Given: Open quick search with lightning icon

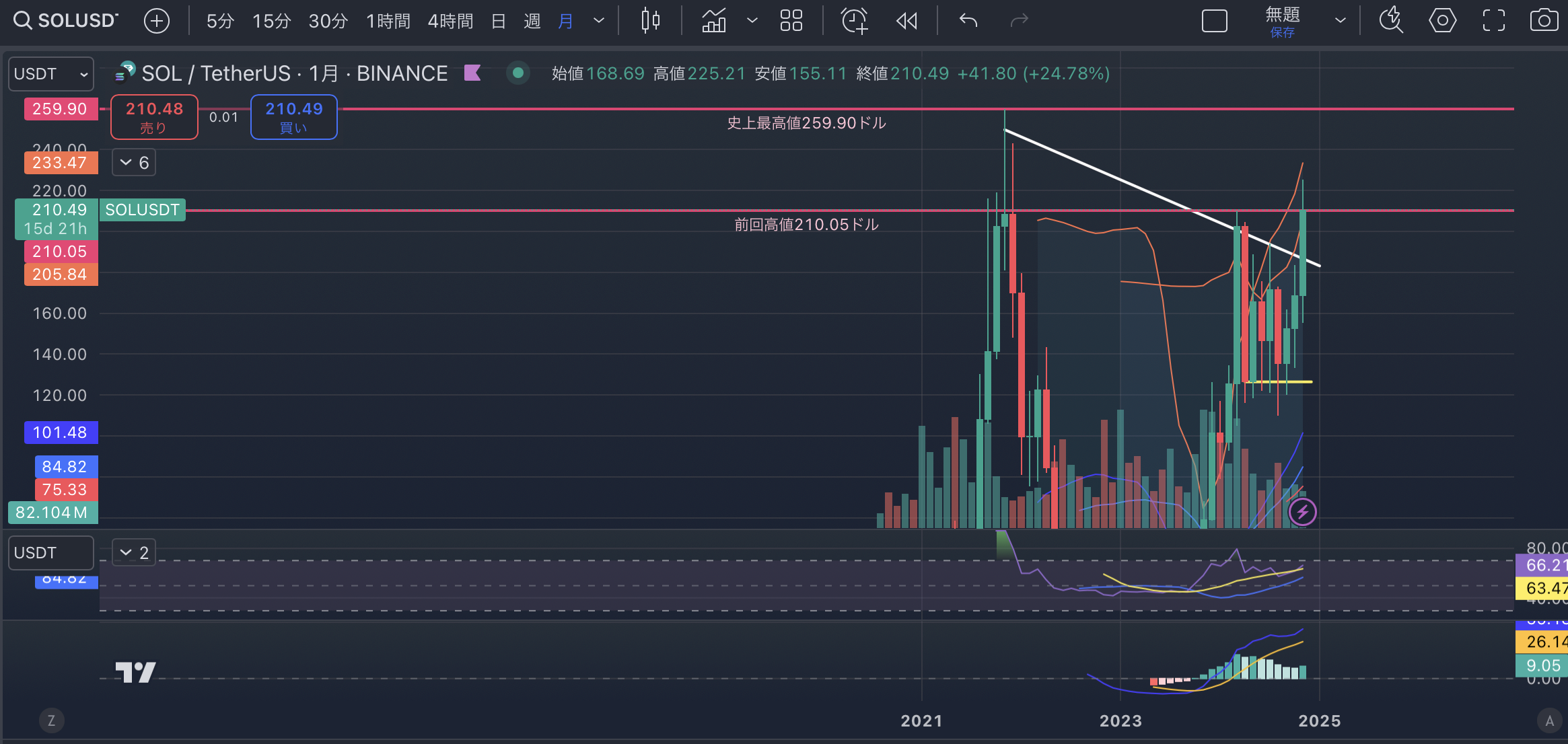Looking at the screenshot, I should click(1391, 21).
